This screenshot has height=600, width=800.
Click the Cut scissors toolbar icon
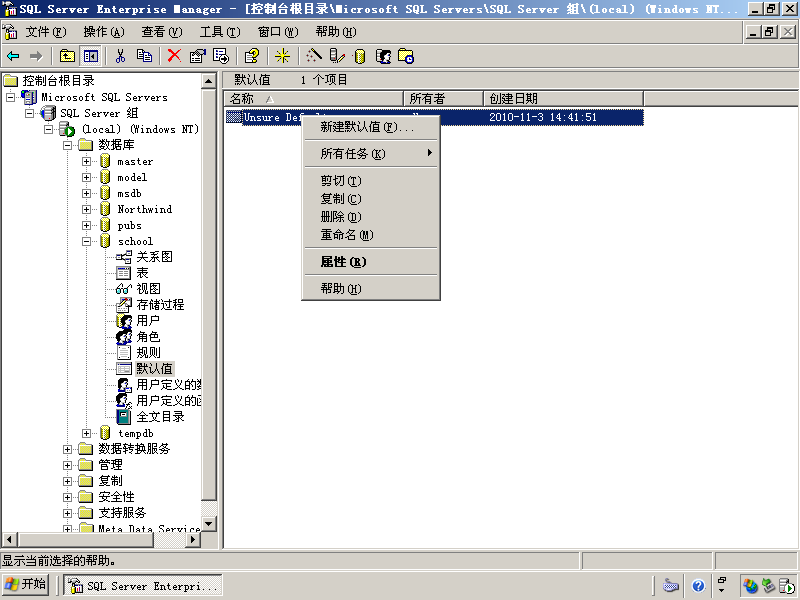120,56
